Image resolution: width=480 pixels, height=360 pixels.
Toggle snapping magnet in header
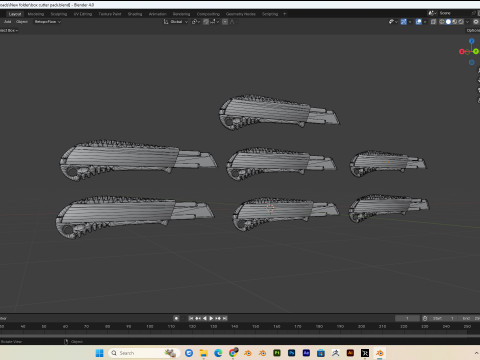(206, 22)
